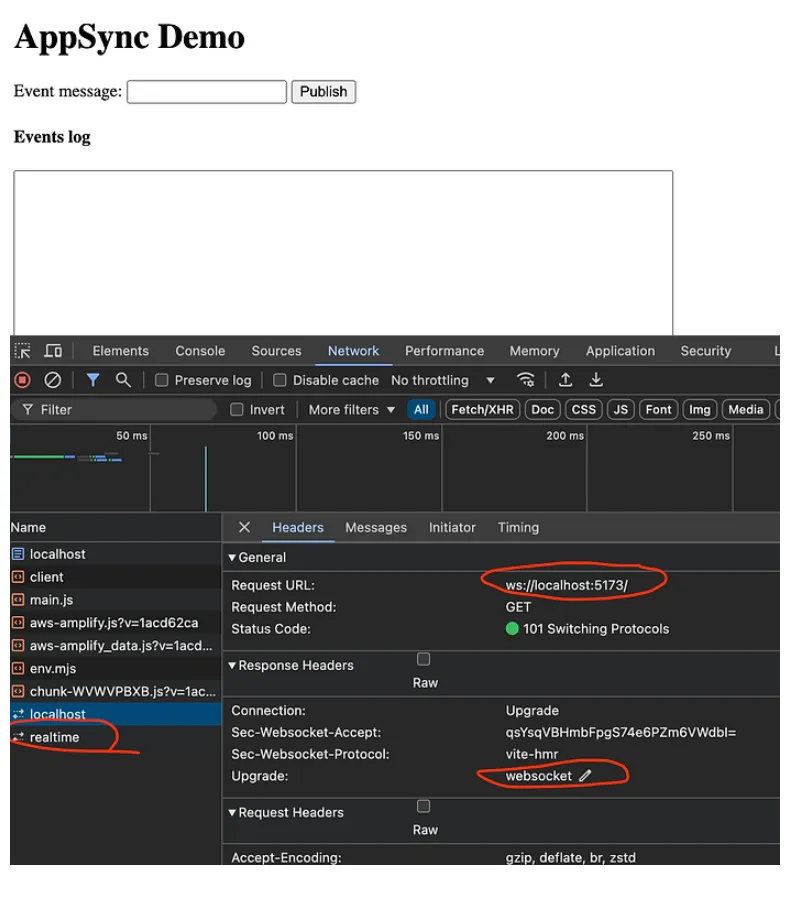This screenshot has height=904, width=794.
Task: Open the Sources panel tab
Action: click(276, 351)
